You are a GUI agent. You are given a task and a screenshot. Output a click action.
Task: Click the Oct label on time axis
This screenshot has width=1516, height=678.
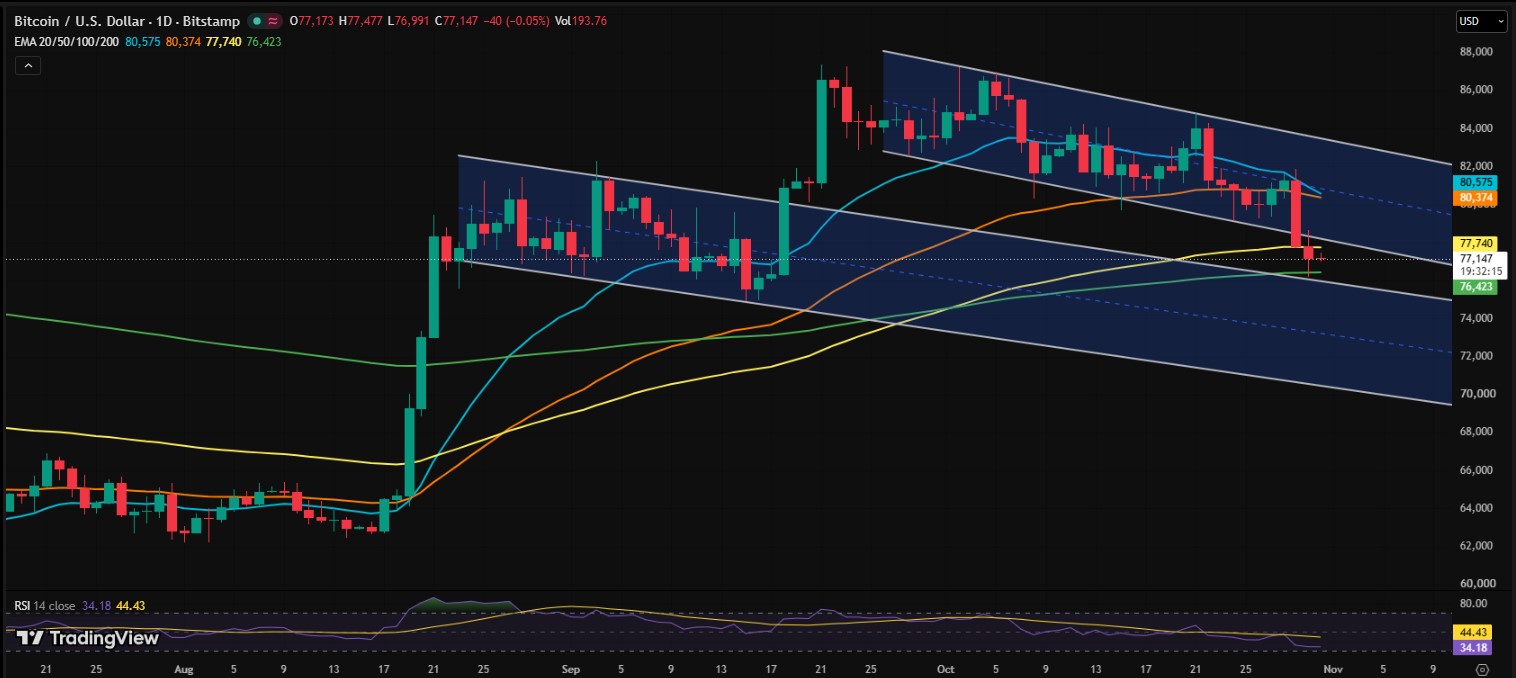point(947,668)
